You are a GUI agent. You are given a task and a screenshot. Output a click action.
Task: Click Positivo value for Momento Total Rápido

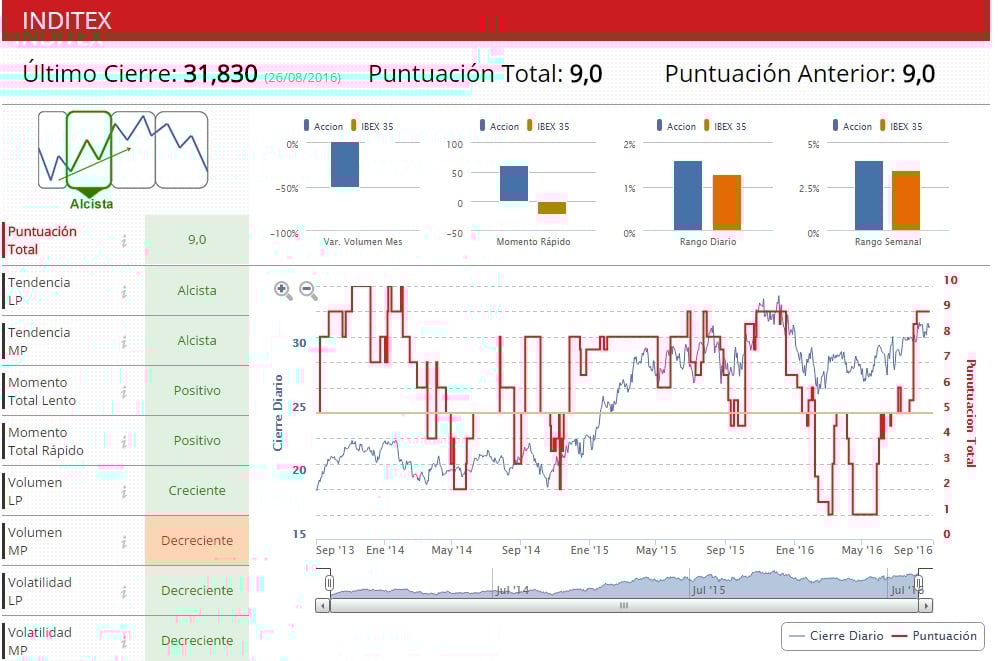point(197,441)
